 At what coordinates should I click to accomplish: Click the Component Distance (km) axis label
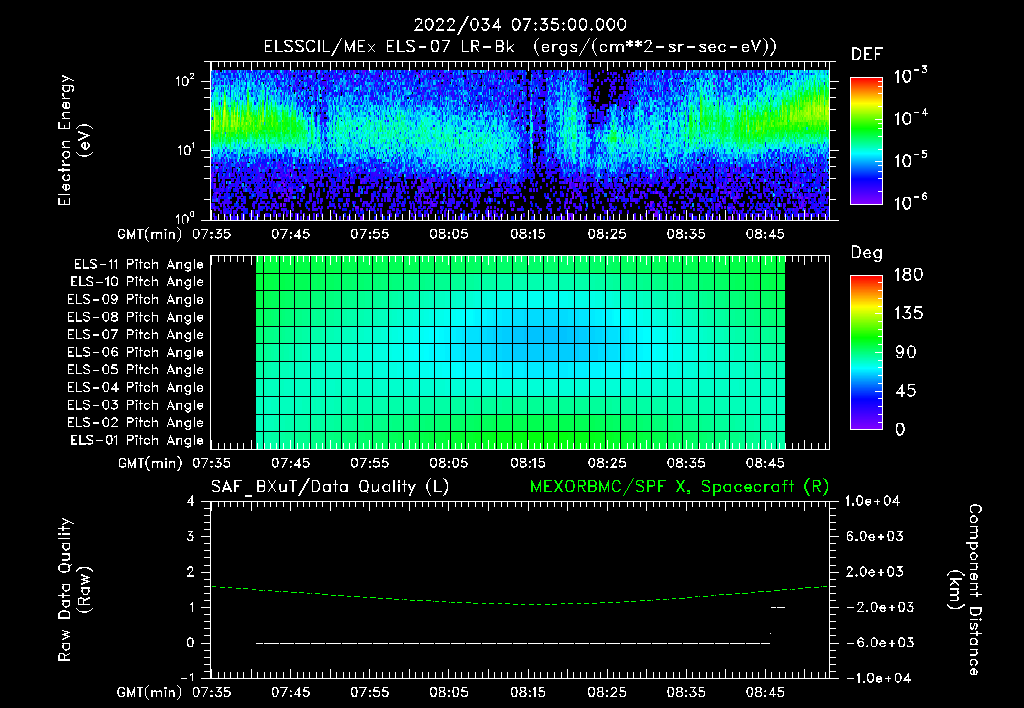click(x=965, y=590)
